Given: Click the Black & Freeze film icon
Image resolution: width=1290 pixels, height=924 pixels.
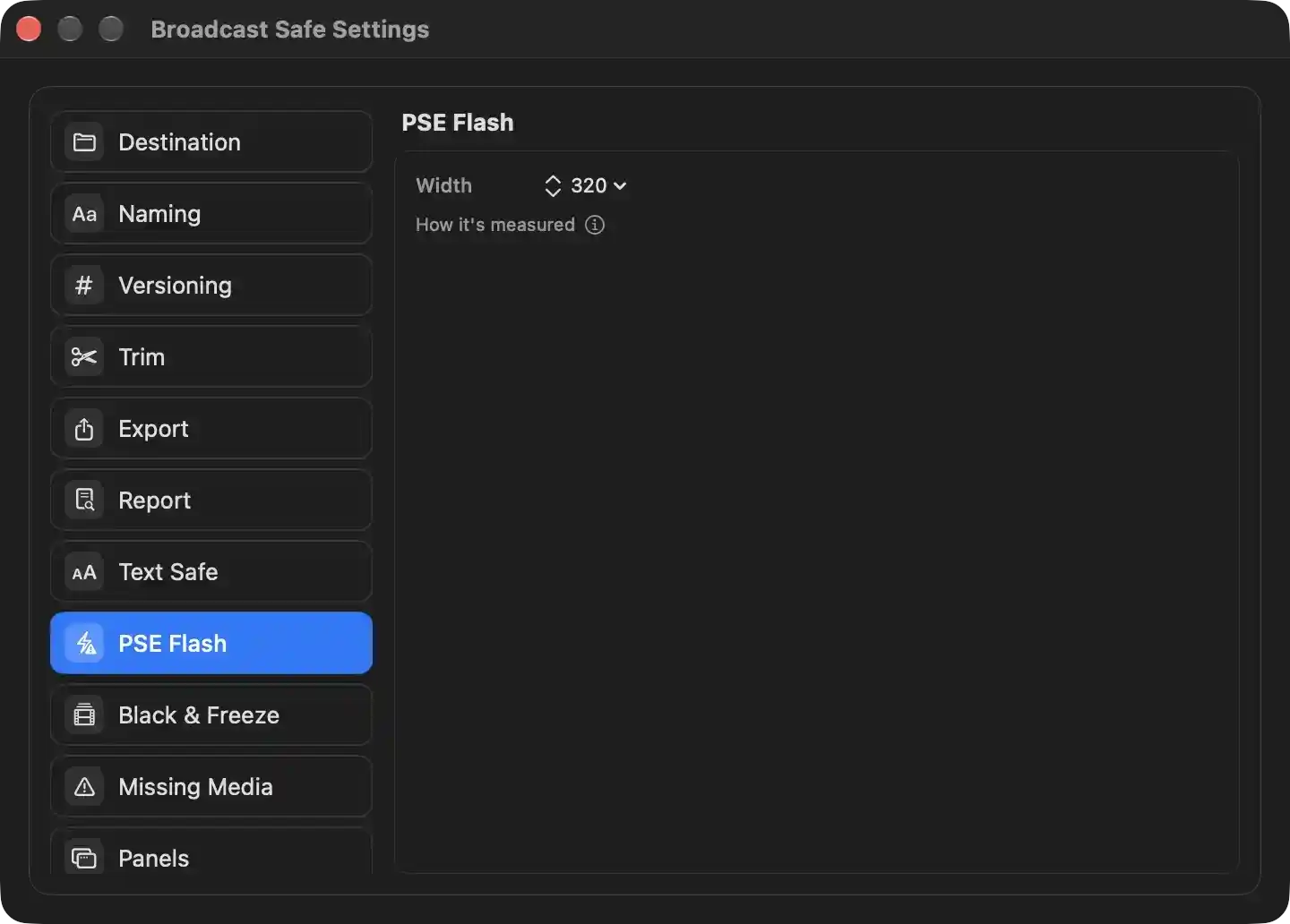Looking at the screenshot, I should click(84, 715).
